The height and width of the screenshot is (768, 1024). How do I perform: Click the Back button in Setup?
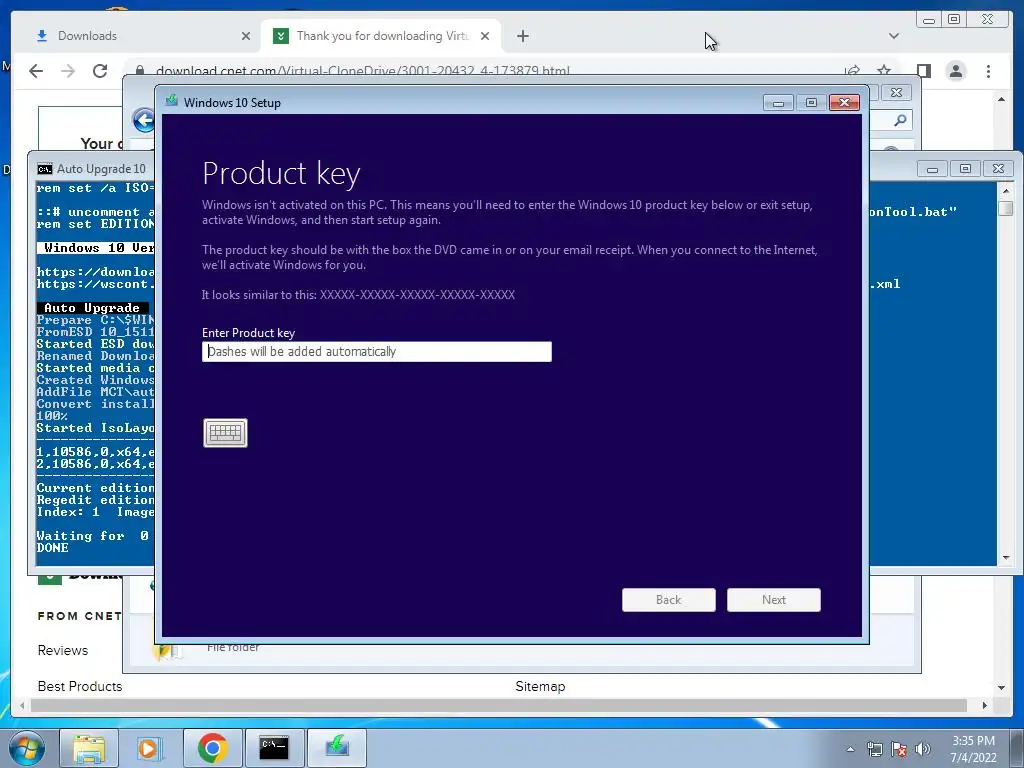669,600
